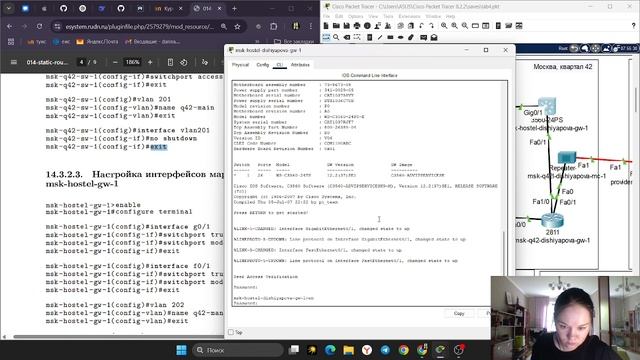Open the Extensions menu in Packet Tracer

click(409, 16)
